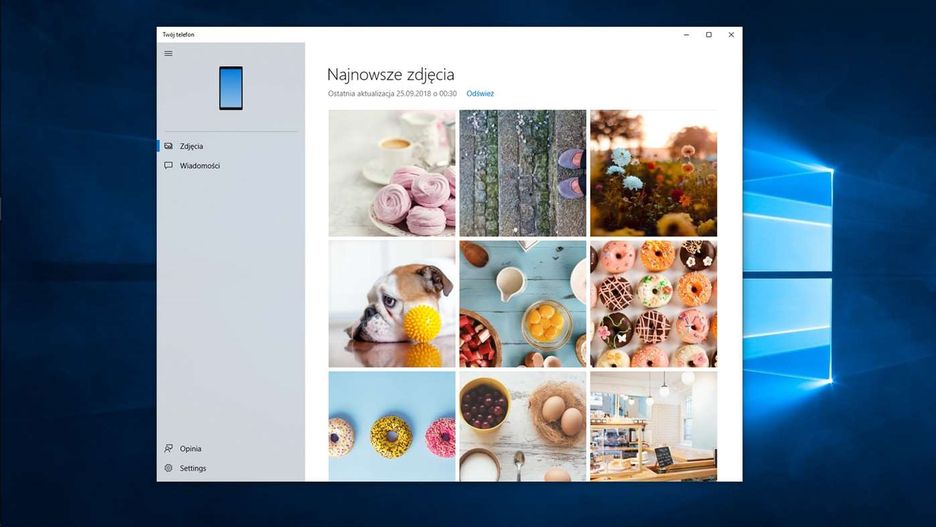Open the hamburger navigation menu
This screenshot has width=936, height=527.
(168, 53)
